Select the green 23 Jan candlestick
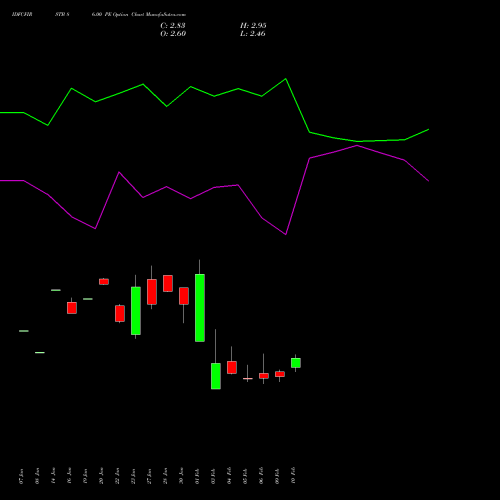 136,311
